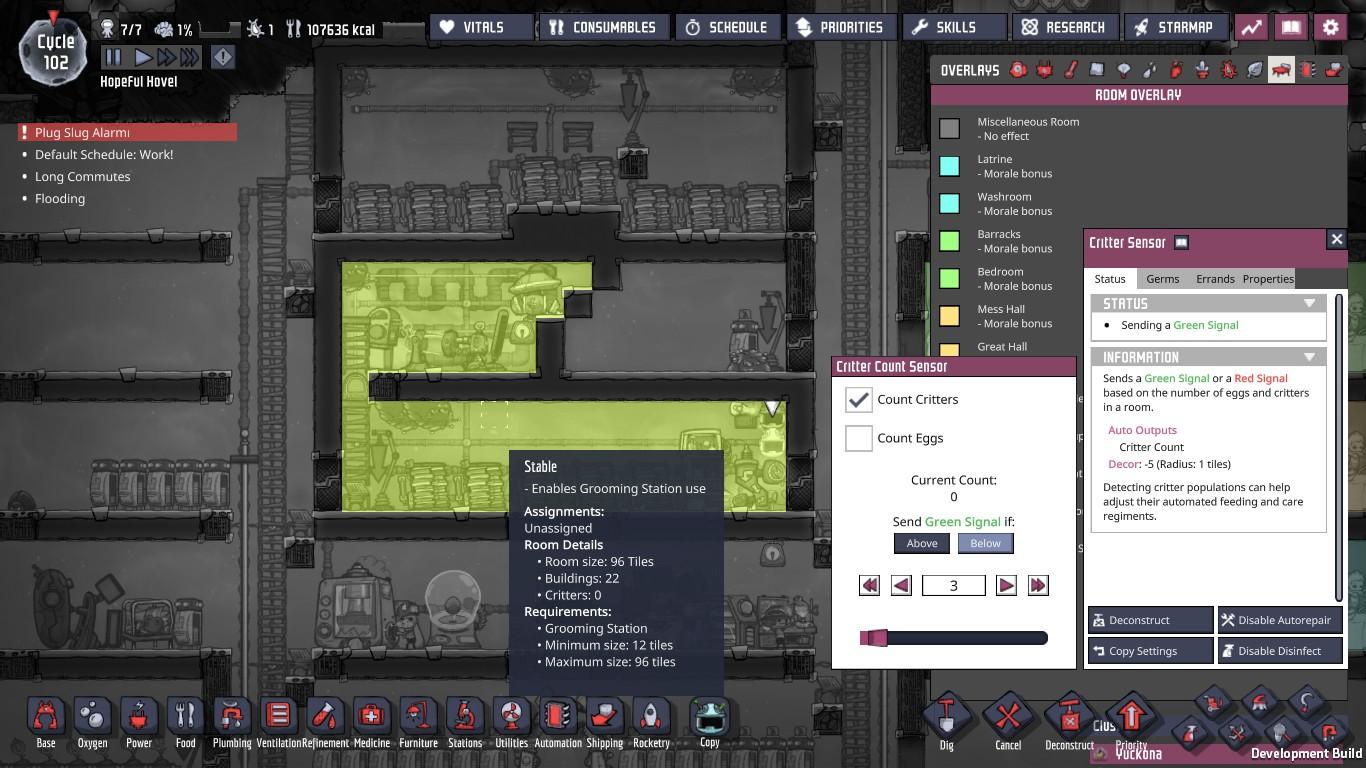Select the Above signal condition
Image resolution: width=1366 pixels, height=768 pixels.
(921, 543)
